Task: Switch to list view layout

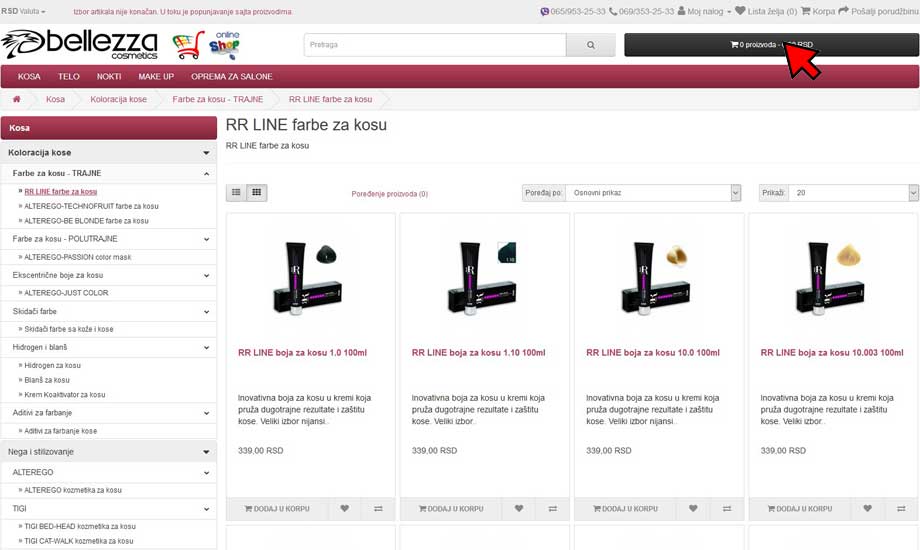Action: (236, 193)
